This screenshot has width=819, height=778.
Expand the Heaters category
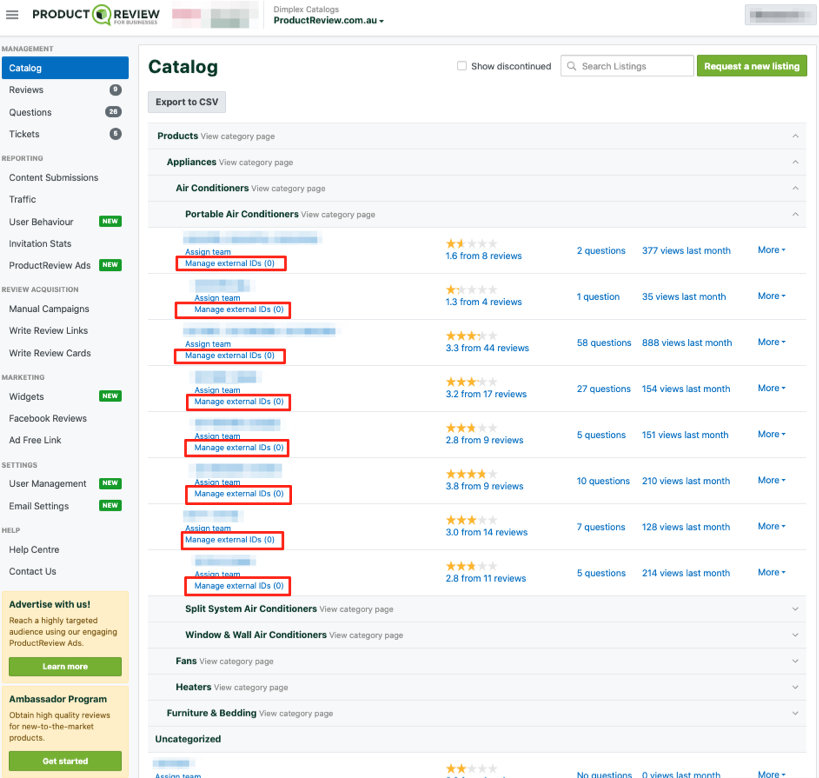795,687
